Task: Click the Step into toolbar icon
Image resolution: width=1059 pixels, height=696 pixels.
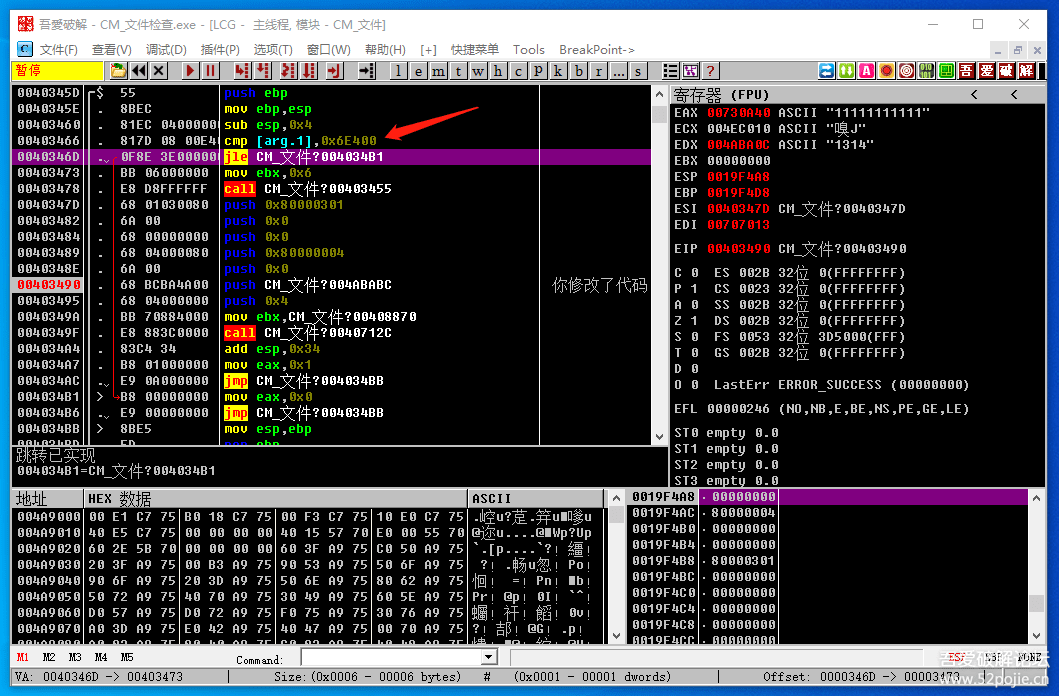Action: pyautogui.click(x=241, y=71)
